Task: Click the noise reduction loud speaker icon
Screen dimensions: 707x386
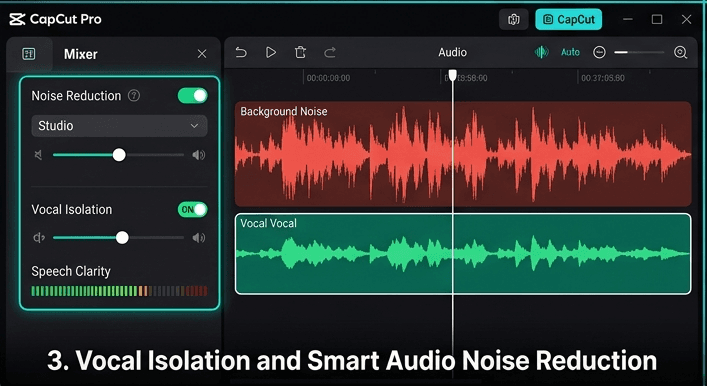Action: (198, 155)
